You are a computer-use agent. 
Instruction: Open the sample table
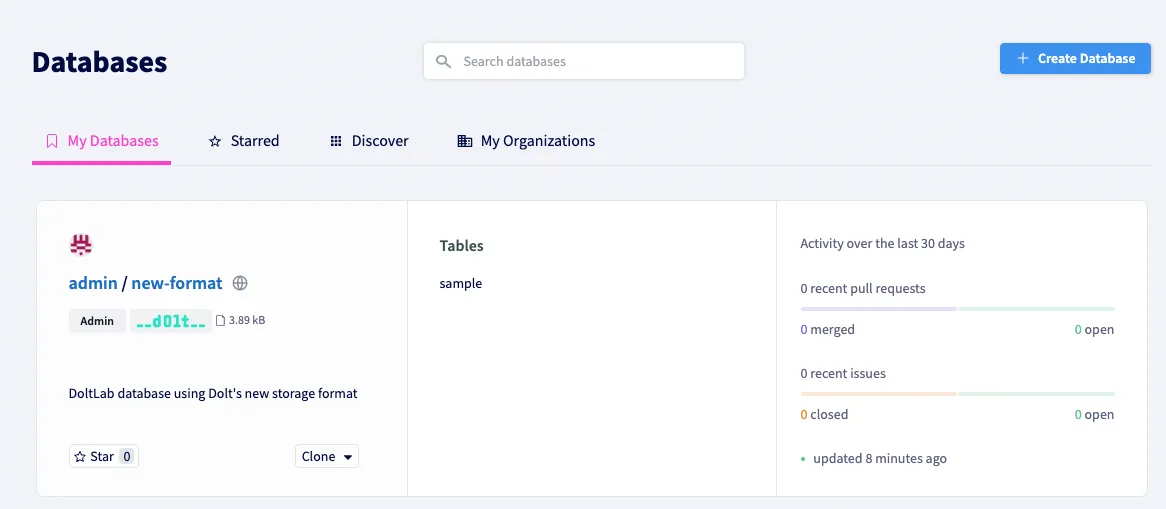[461, 284]
